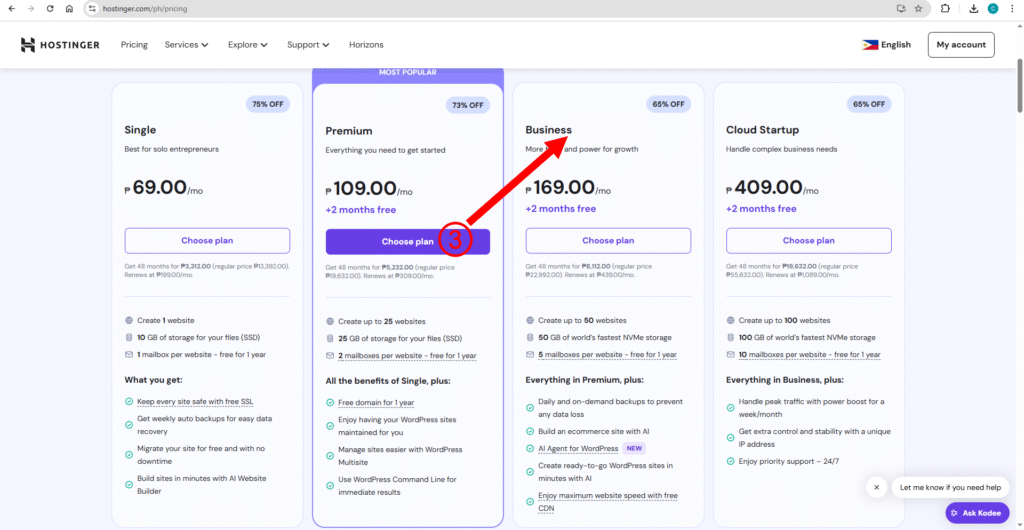The image size is (1024, 530).
Task: Click the 75% OFF badge
Action: click(x=268, y=104)
